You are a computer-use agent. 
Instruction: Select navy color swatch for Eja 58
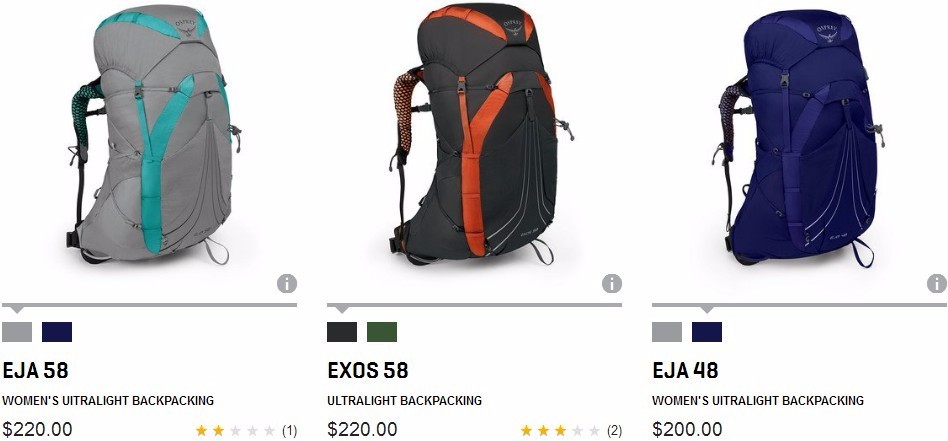tap(57, 332)
